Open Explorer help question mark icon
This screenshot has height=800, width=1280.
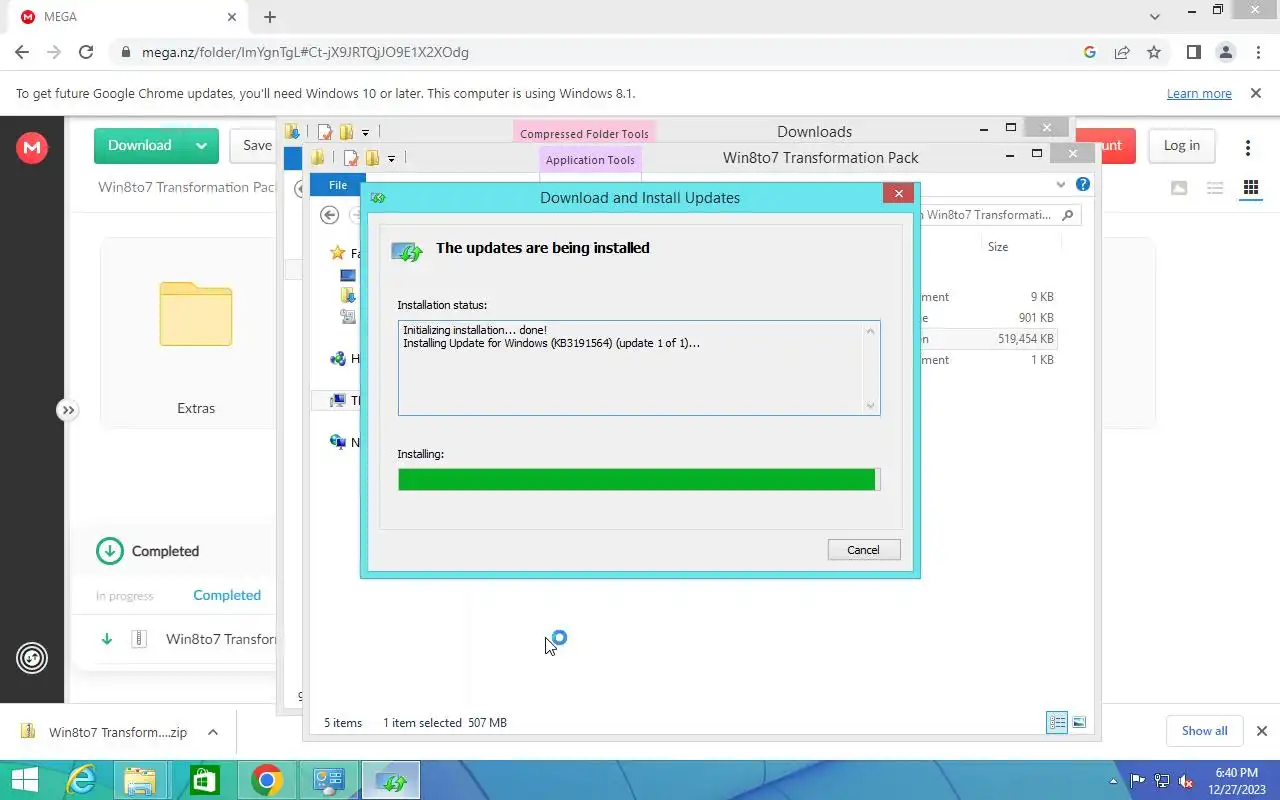coord(1082,185)
